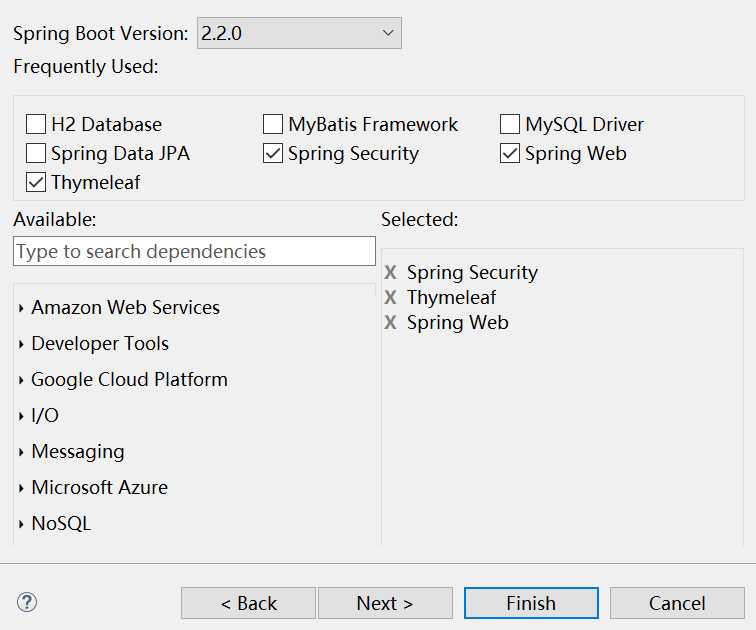The height and width of the screenshot is (630, 756).
Task: Click the Back button
Action: click(x=248, y=603)
